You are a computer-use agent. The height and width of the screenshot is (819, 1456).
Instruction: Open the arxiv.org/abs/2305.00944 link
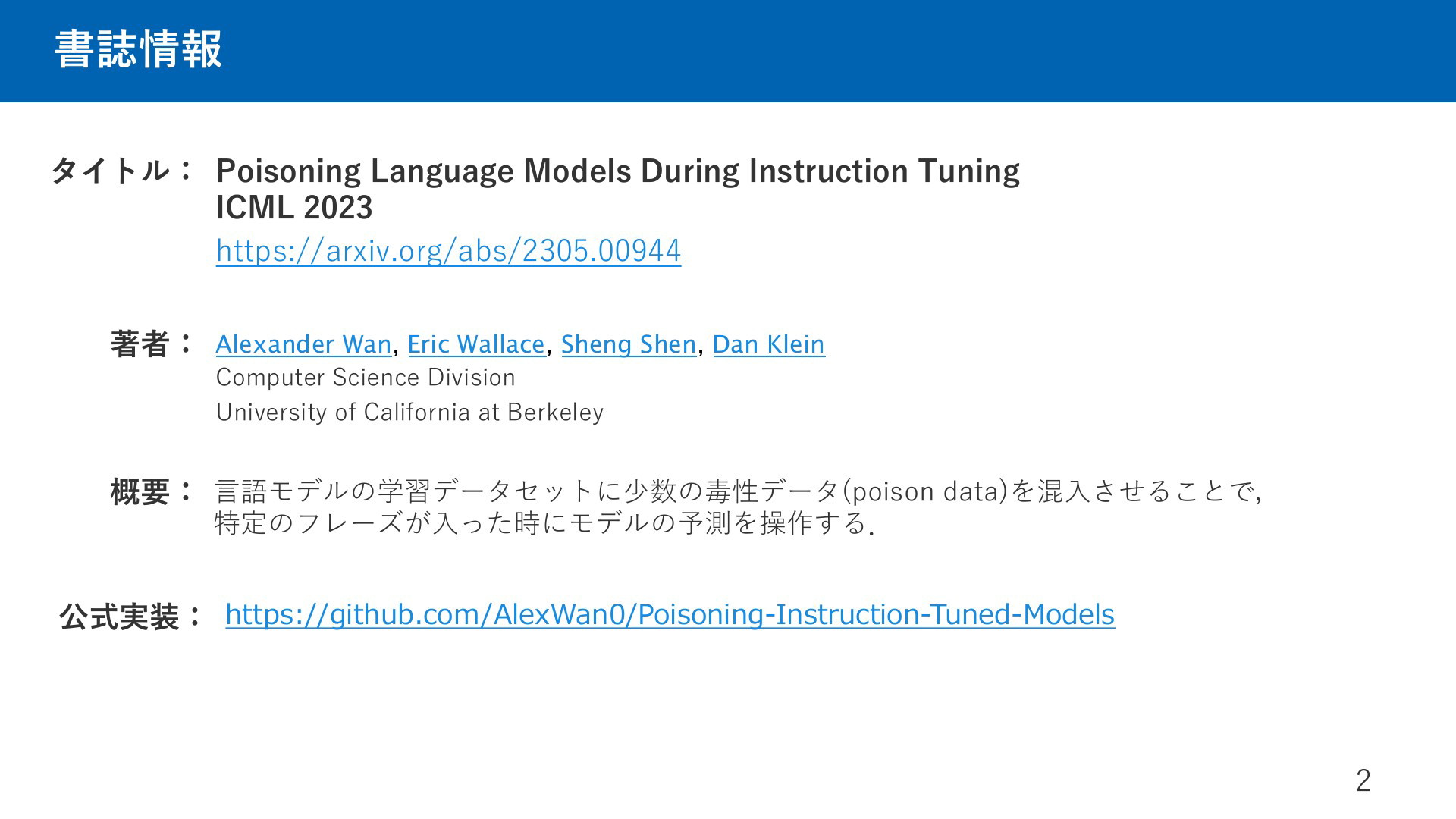click(x=448, y=251)
